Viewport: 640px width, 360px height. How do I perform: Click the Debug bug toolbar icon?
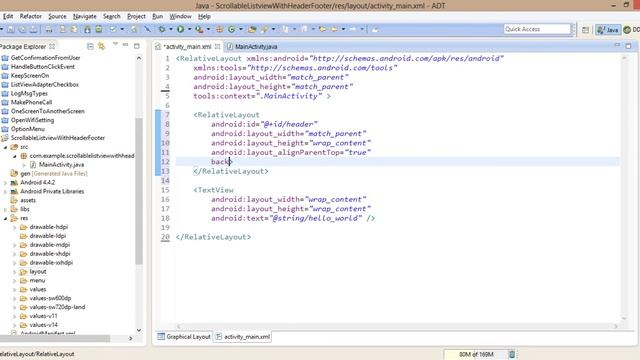point(162,29)
